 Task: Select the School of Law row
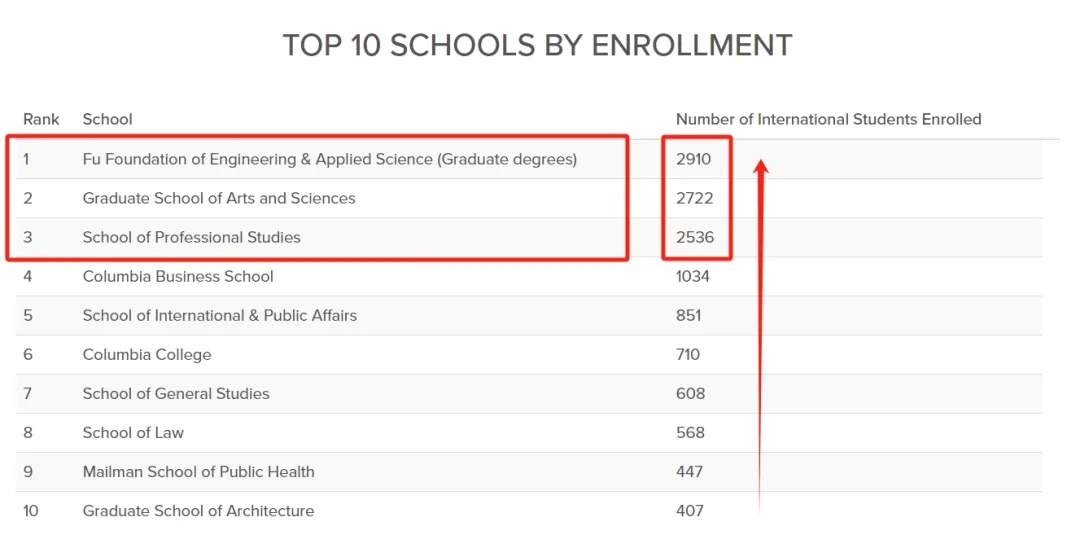[529, 433]
